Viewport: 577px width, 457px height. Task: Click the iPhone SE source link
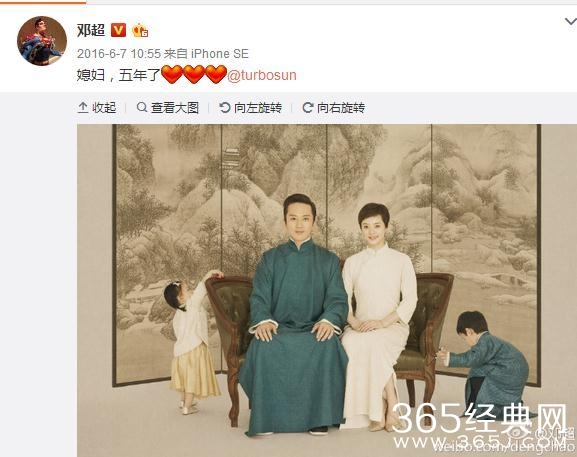point(220,54)
